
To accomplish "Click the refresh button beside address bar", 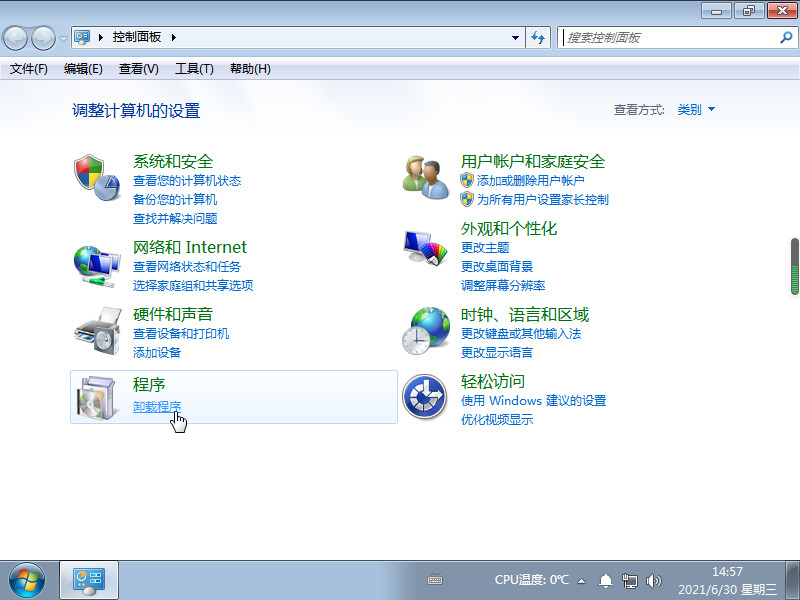I will pyautogui.click(x=538, y=38).
